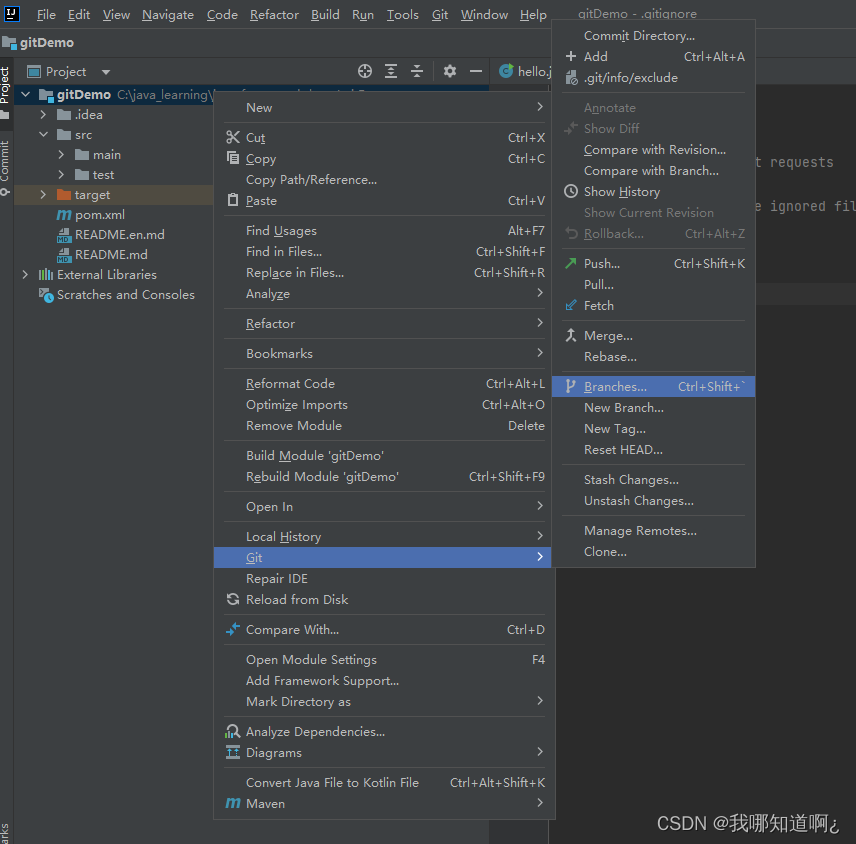This screenshot has width=856, height=844.
Task: Open the Project view dropdown arrow
Action: (x=106, y=72)
